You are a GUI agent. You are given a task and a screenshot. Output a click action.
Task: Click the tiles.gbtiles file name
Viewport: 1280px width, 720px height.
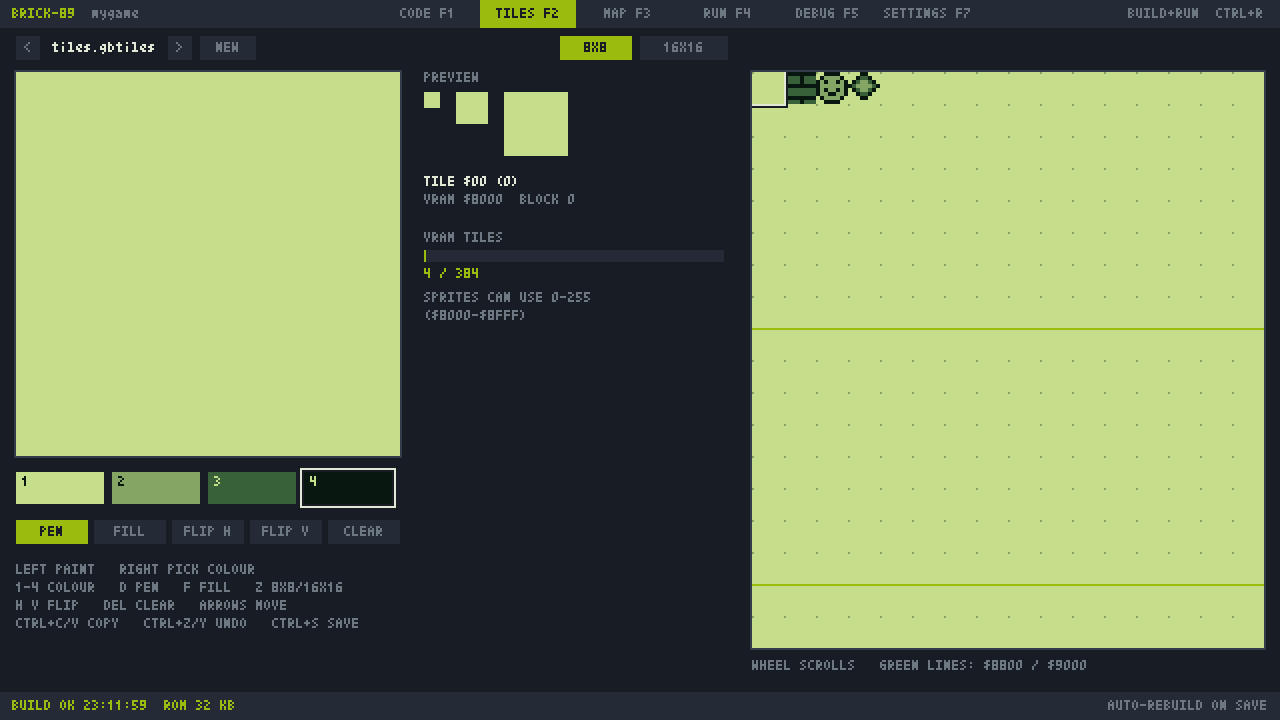[x=103, y=47]
